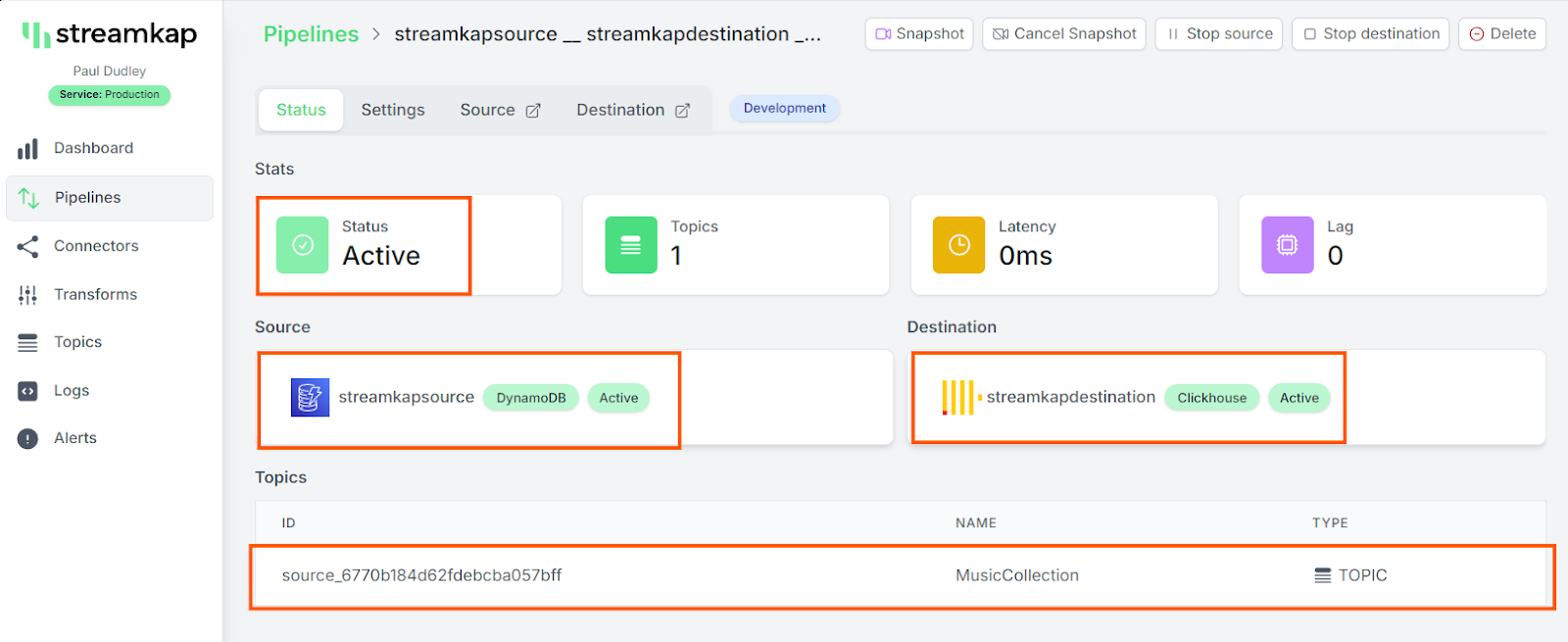Click streamkapsource name text

(x=407, y=397)
